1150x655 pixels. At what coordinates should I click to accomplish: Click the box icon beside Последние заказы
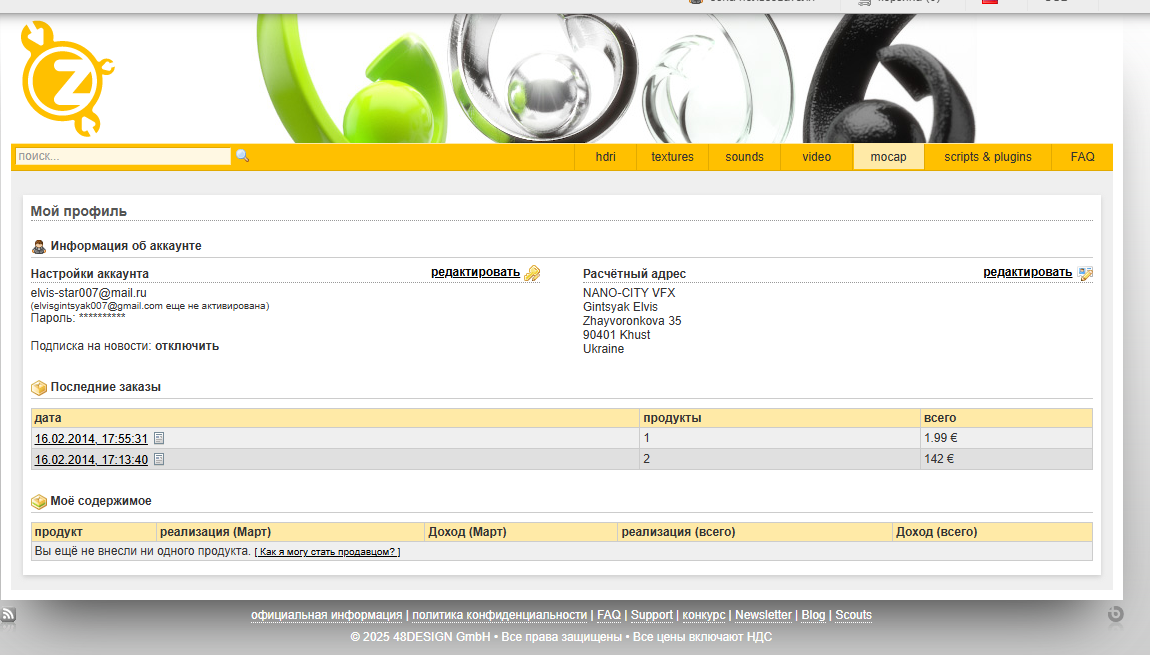coord(39,388)
